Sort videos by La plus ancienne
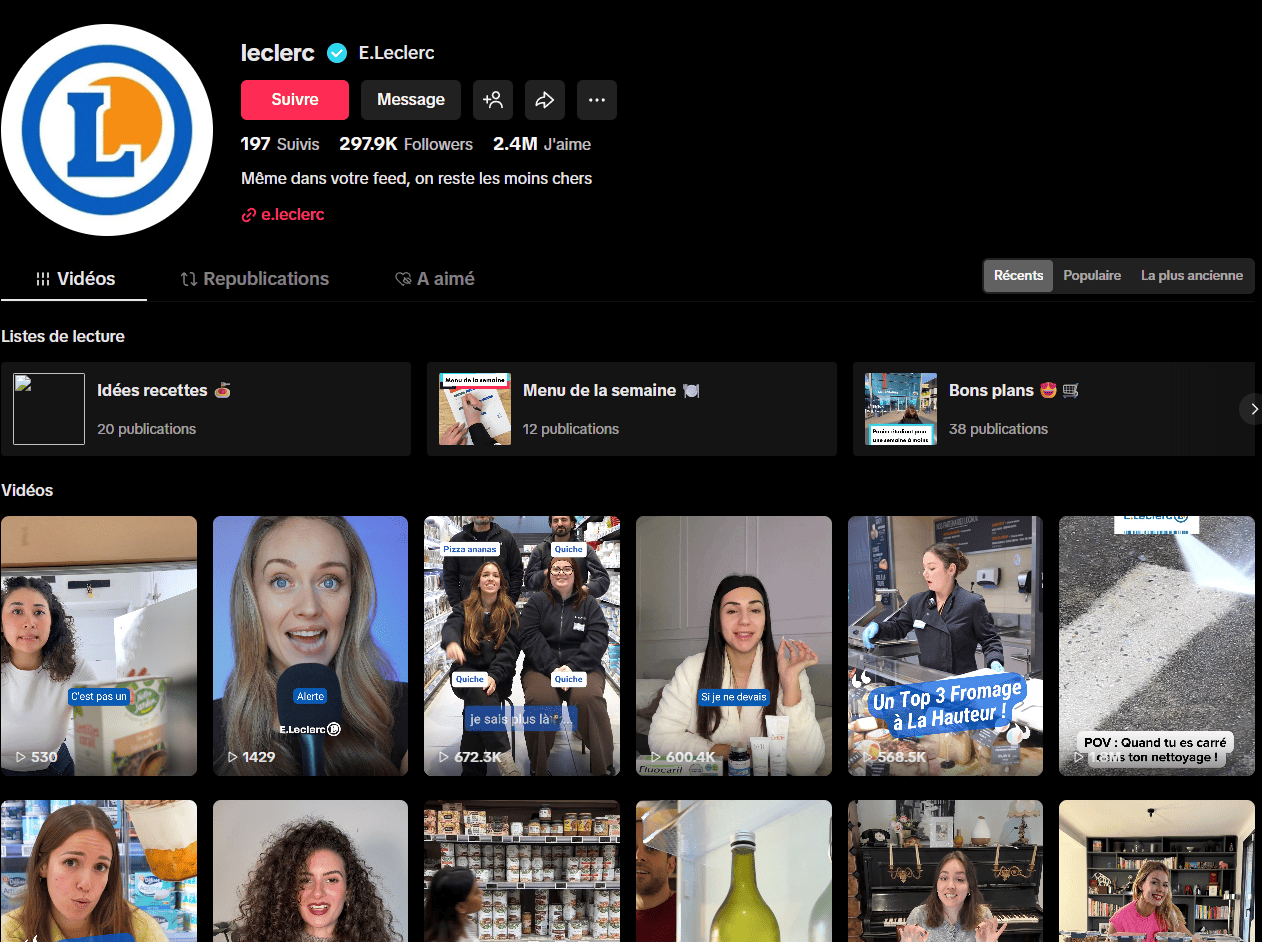 (x=1192, y=276)
